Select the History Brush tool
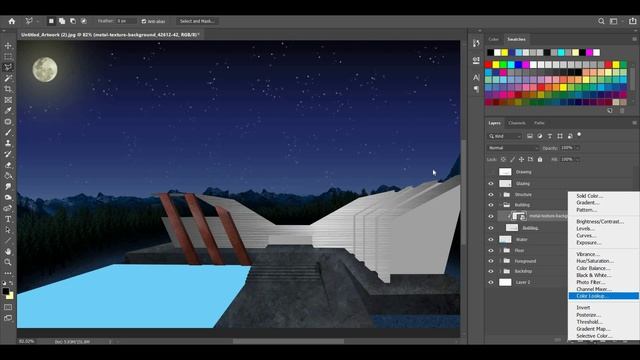640x360 pixels. (8, 154)
